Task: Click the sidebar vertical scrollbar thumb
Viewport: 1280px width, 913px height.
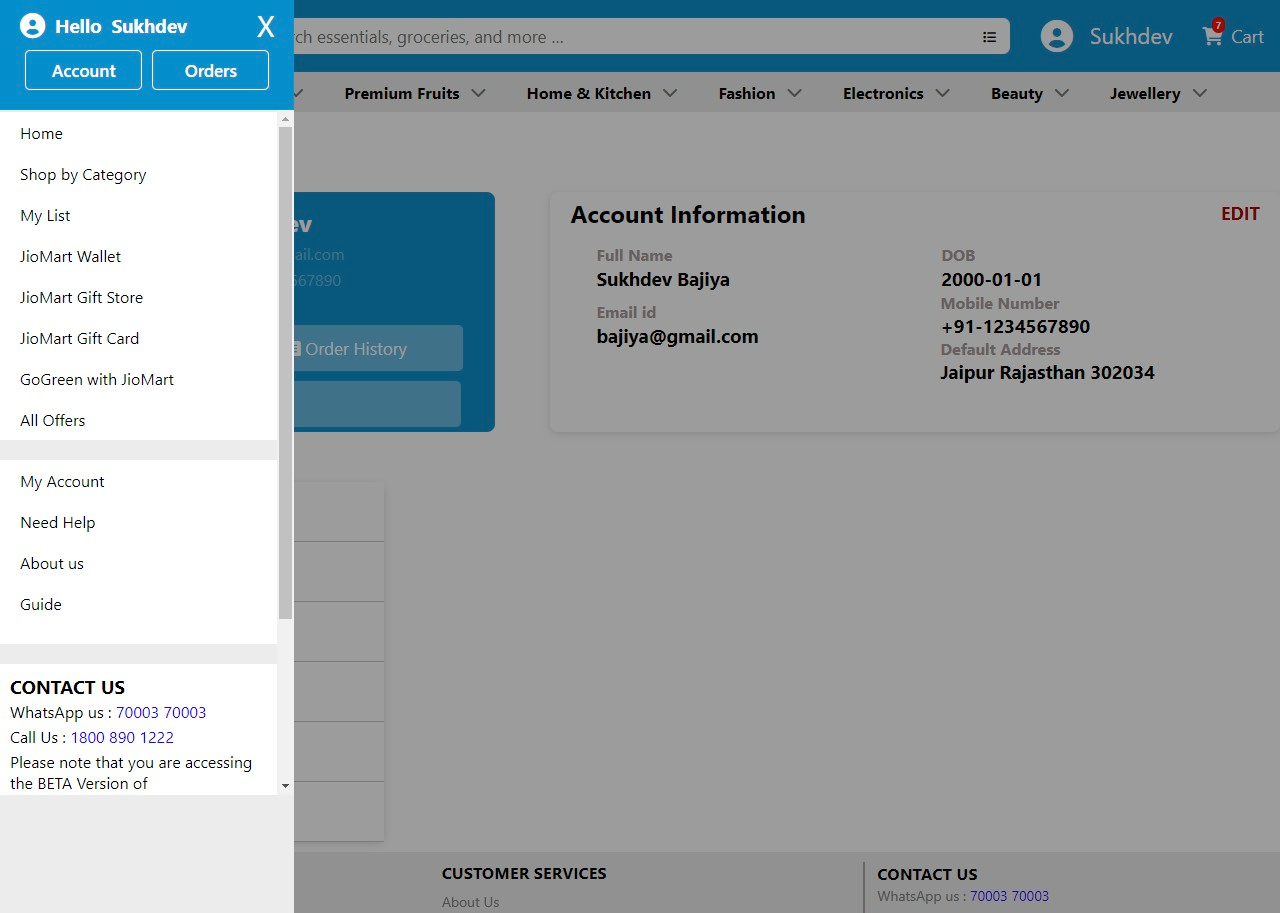Action: (x=285, y=373)
